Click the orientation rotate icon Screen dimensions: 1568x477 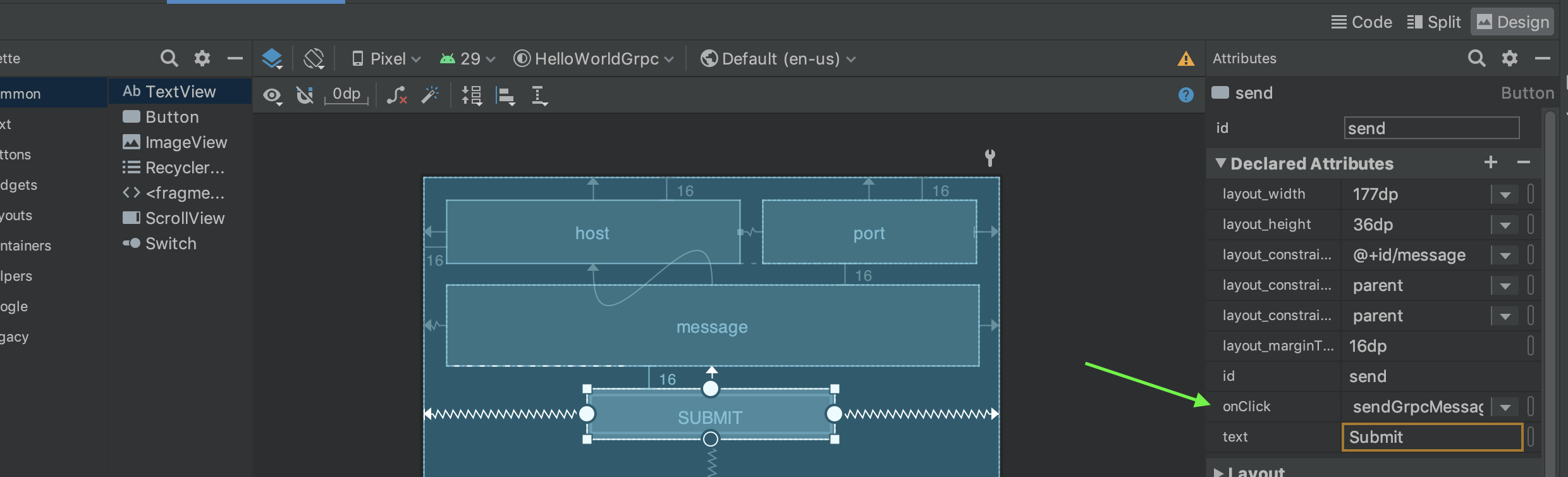314,59
